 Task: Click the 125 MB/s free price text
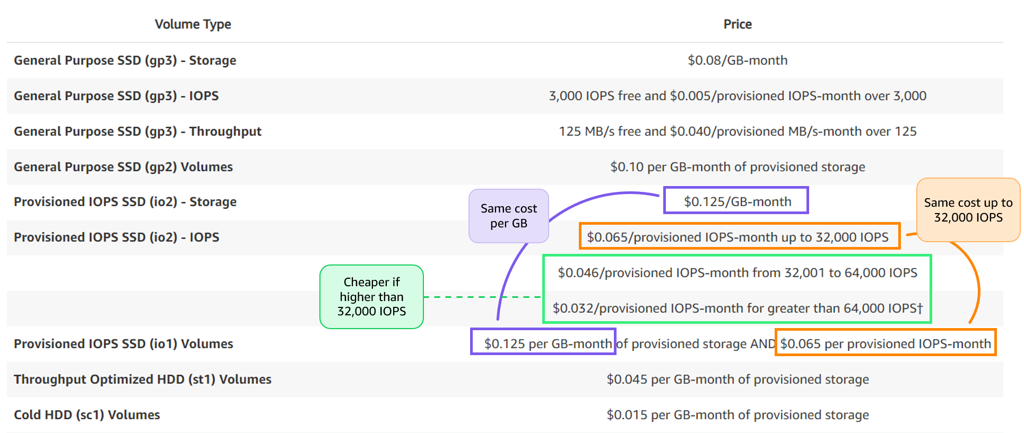pos(737,131)
